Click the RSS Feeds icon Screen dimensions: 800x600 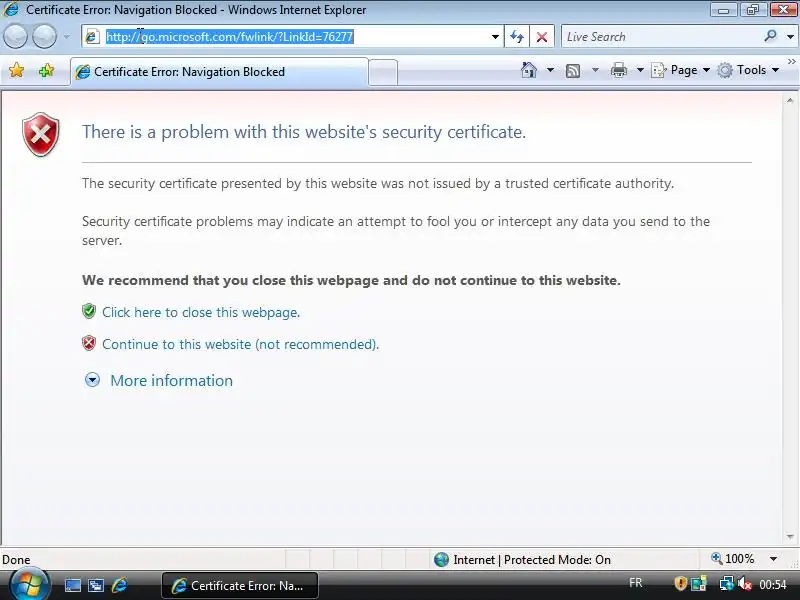tap(573, 70)
